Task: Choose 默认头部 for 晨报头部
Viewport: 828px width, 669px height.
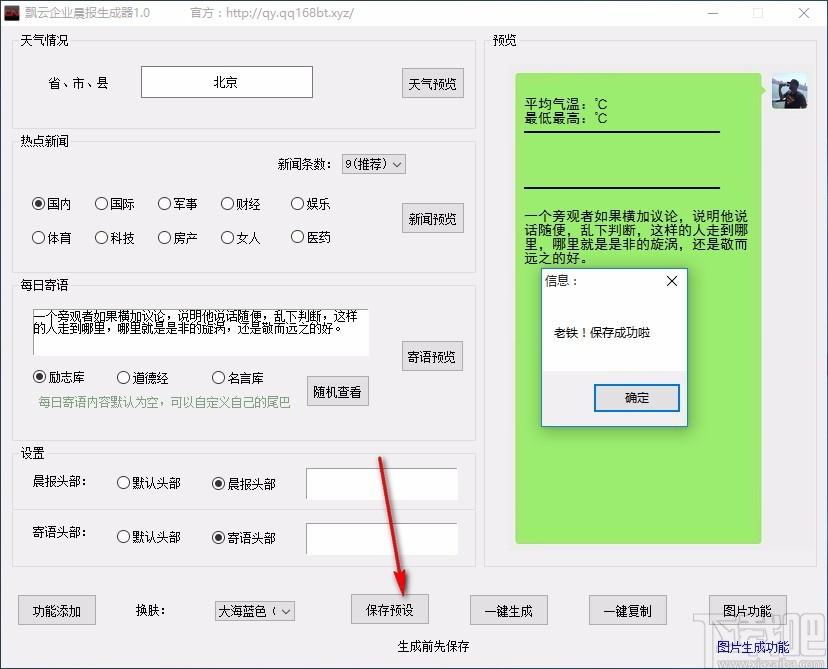Action: 149,483
